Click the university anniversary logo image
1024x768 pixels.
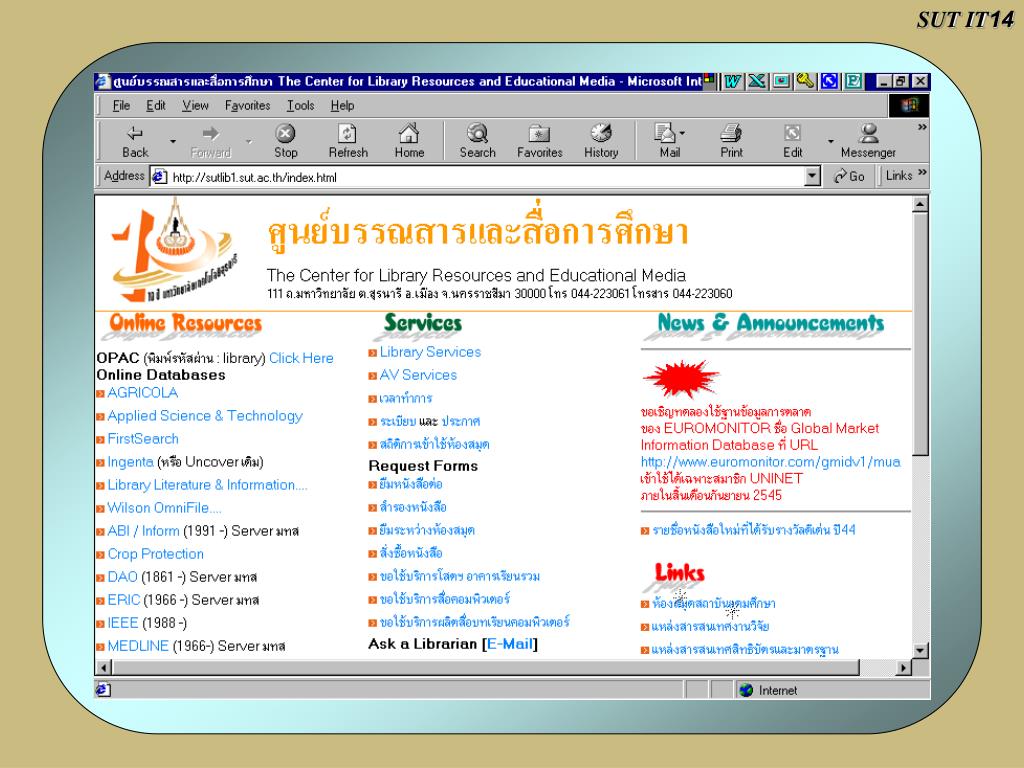click(x=174, y=251)
